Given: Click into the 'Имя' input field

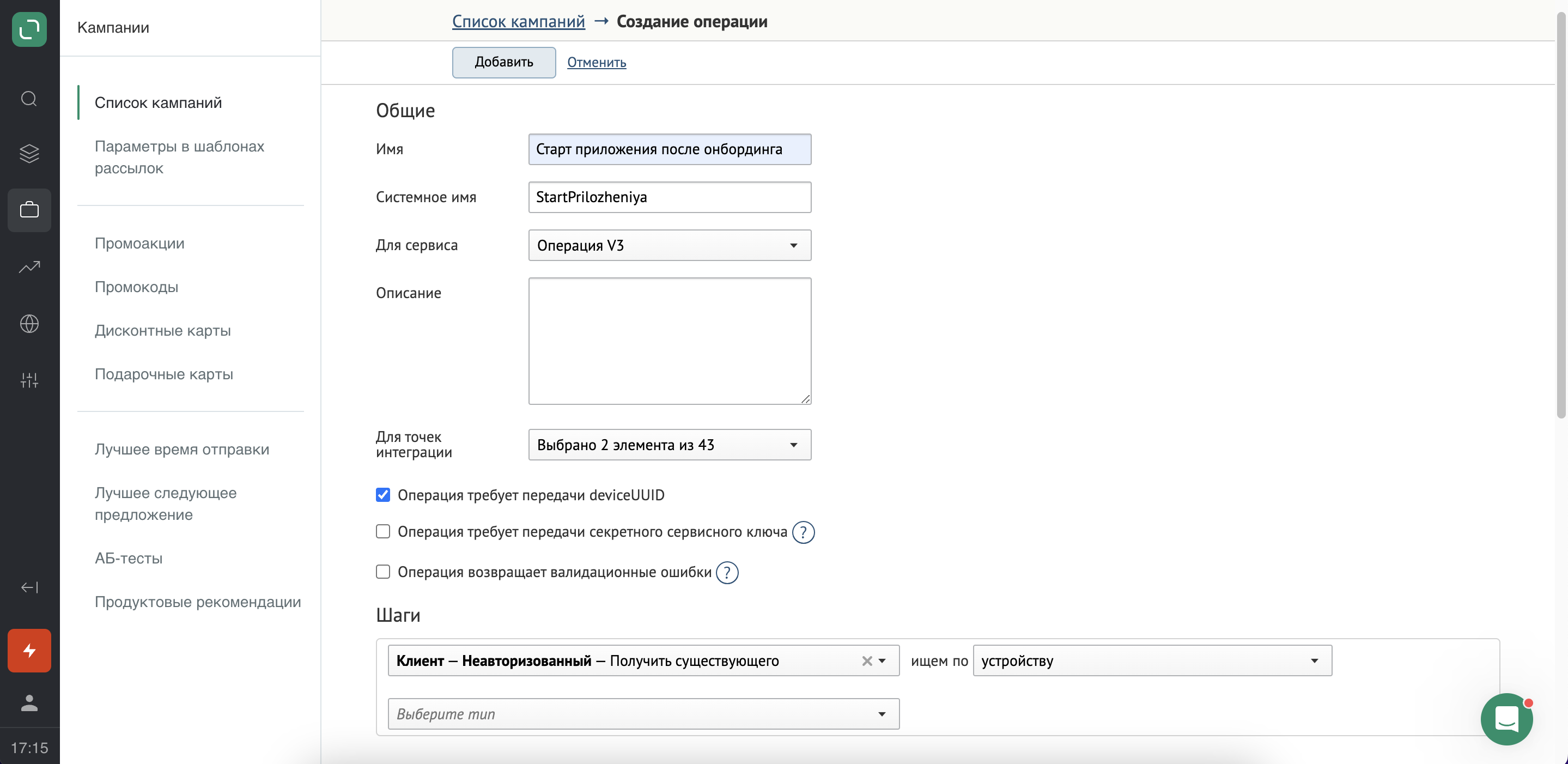Looking at the screenshot, I should pos(670,149).
